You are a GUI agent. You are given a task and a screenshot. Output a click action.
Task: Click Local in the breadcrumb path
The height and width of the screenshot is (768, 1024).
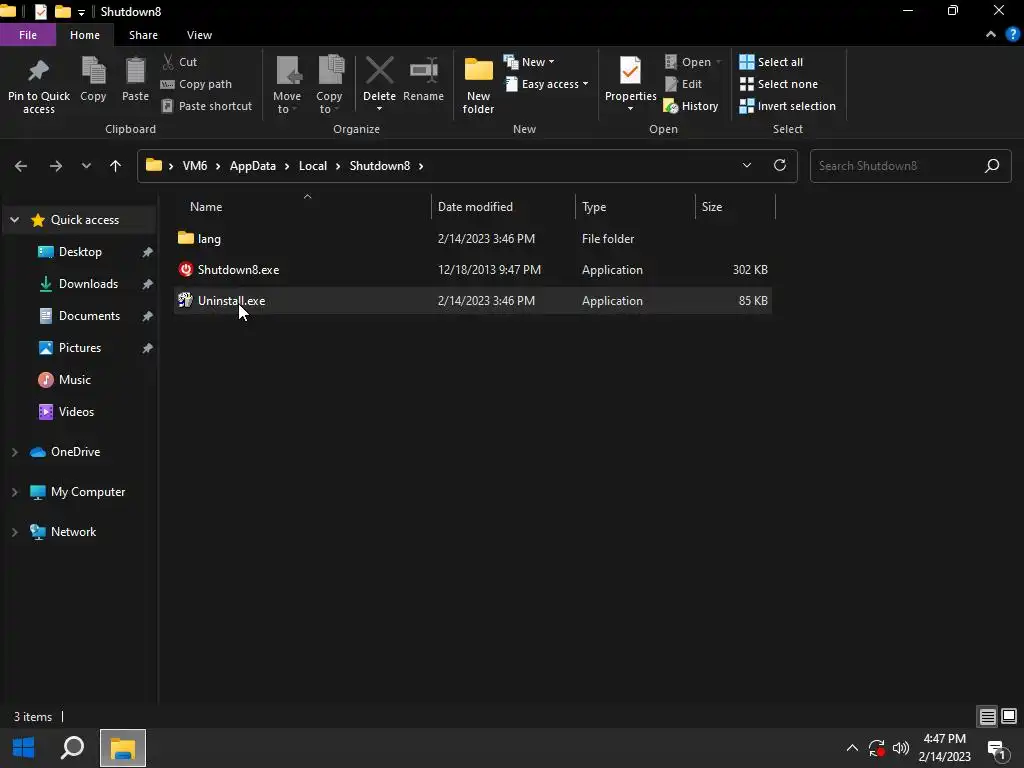313,166
